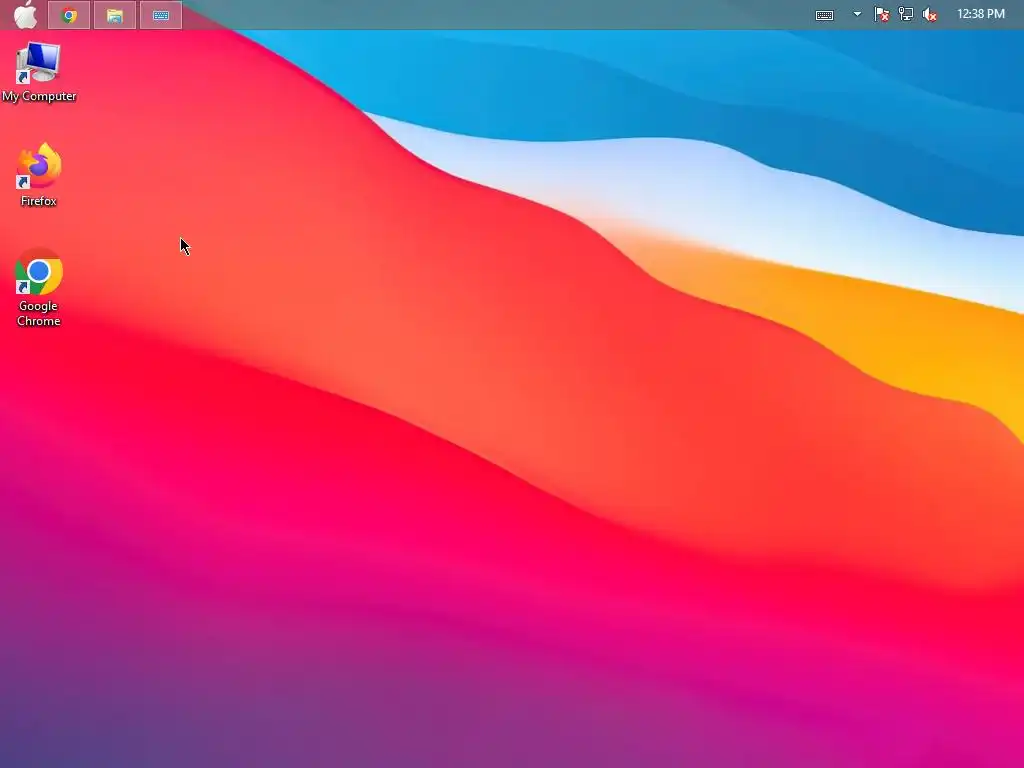Click the "Firefox" icon label

[x=39, y=201]
